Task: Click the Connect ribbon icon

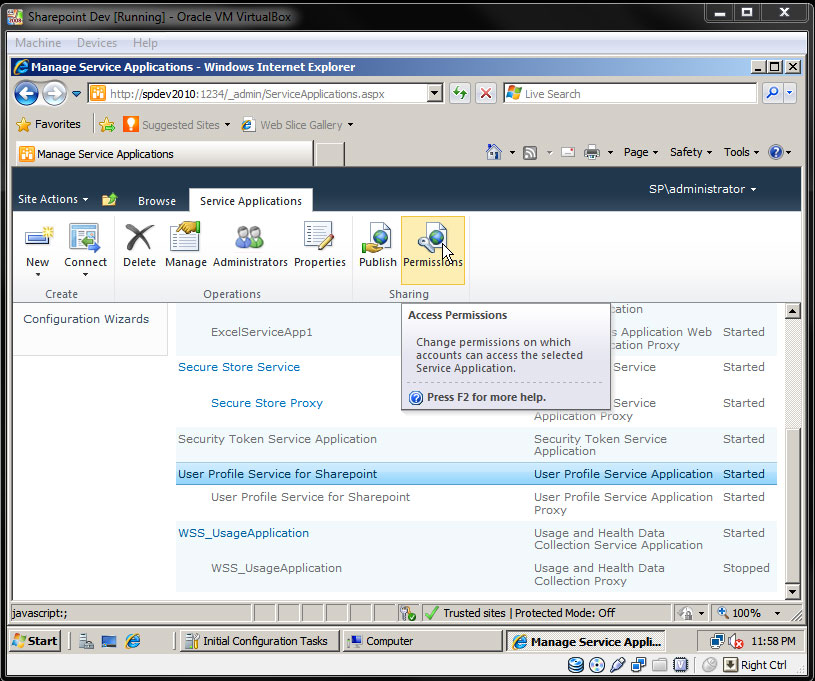Action: coord(85,238)
